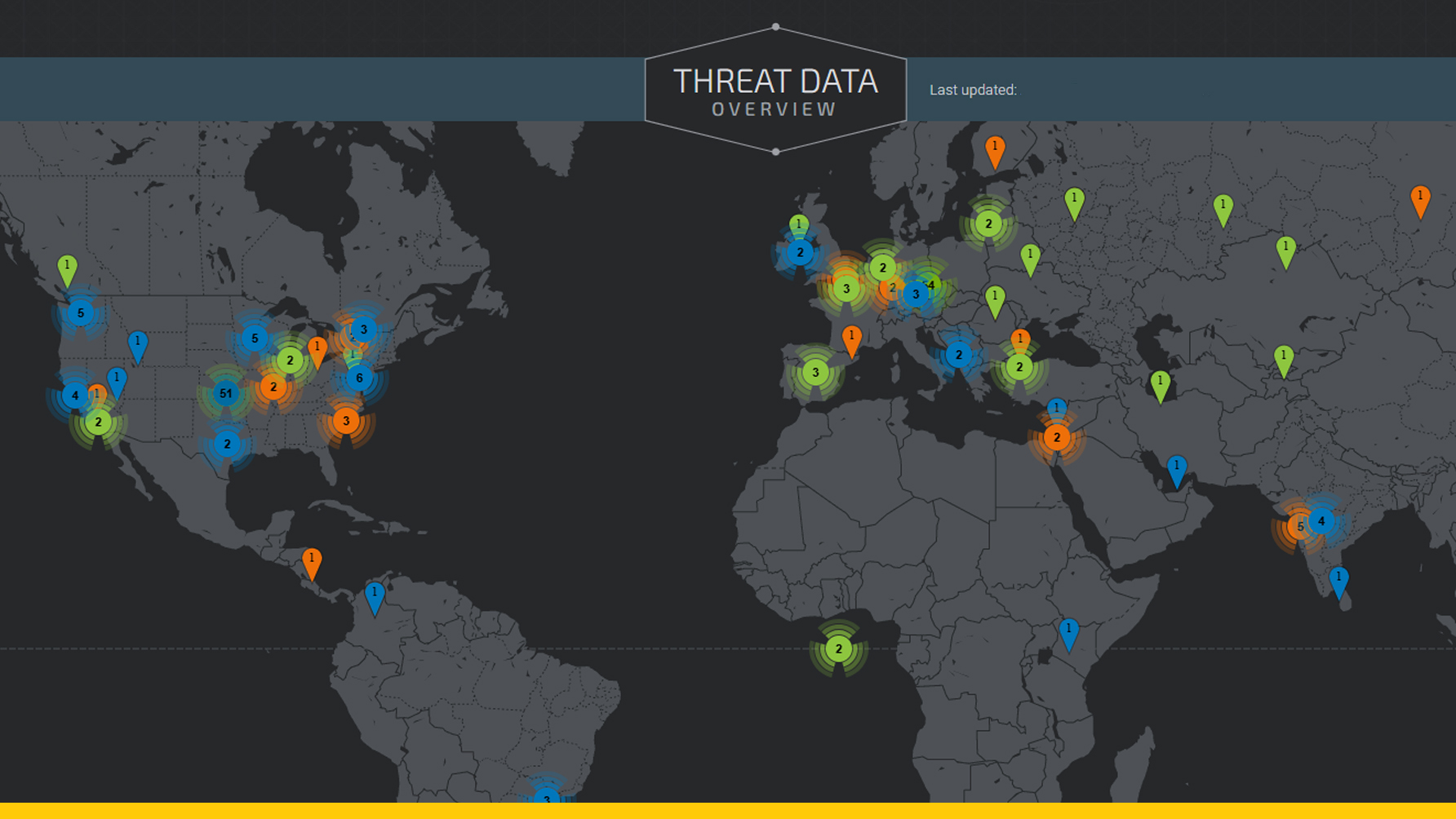
Task: Click the blue cluster marker labeled 51
Action: tap(226, 393)
